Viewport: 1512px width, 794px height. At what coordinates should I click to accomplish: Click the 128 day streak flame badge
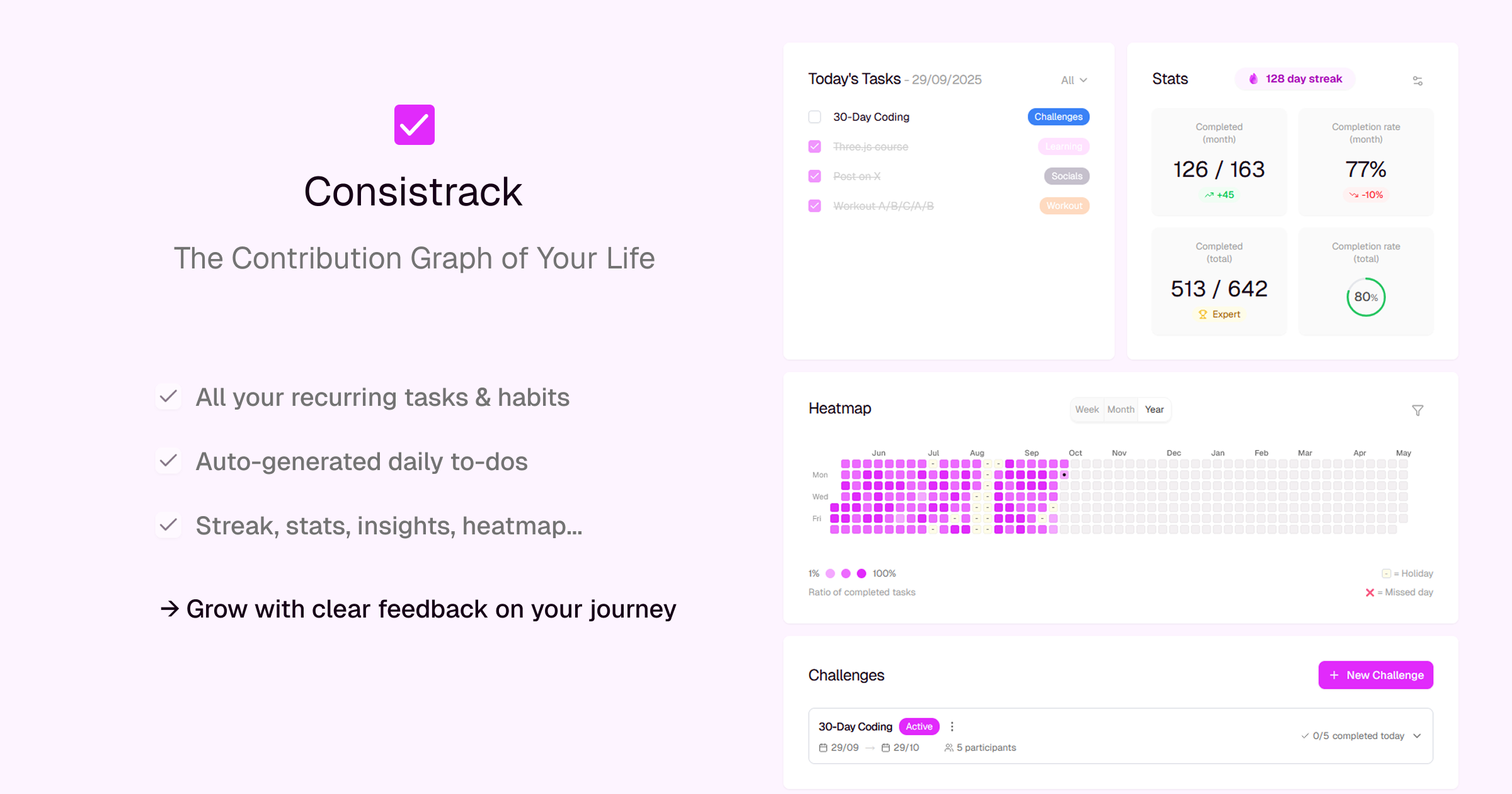[1294, 79]
